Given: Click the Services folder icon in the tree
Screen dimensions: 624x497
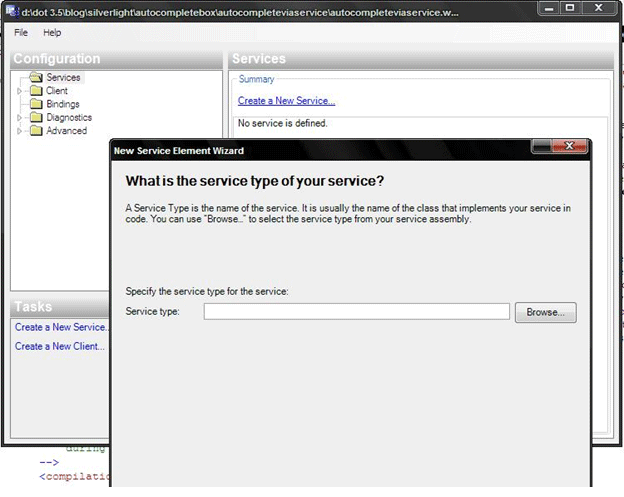Looking at the screenshot, I should point(36,77).
